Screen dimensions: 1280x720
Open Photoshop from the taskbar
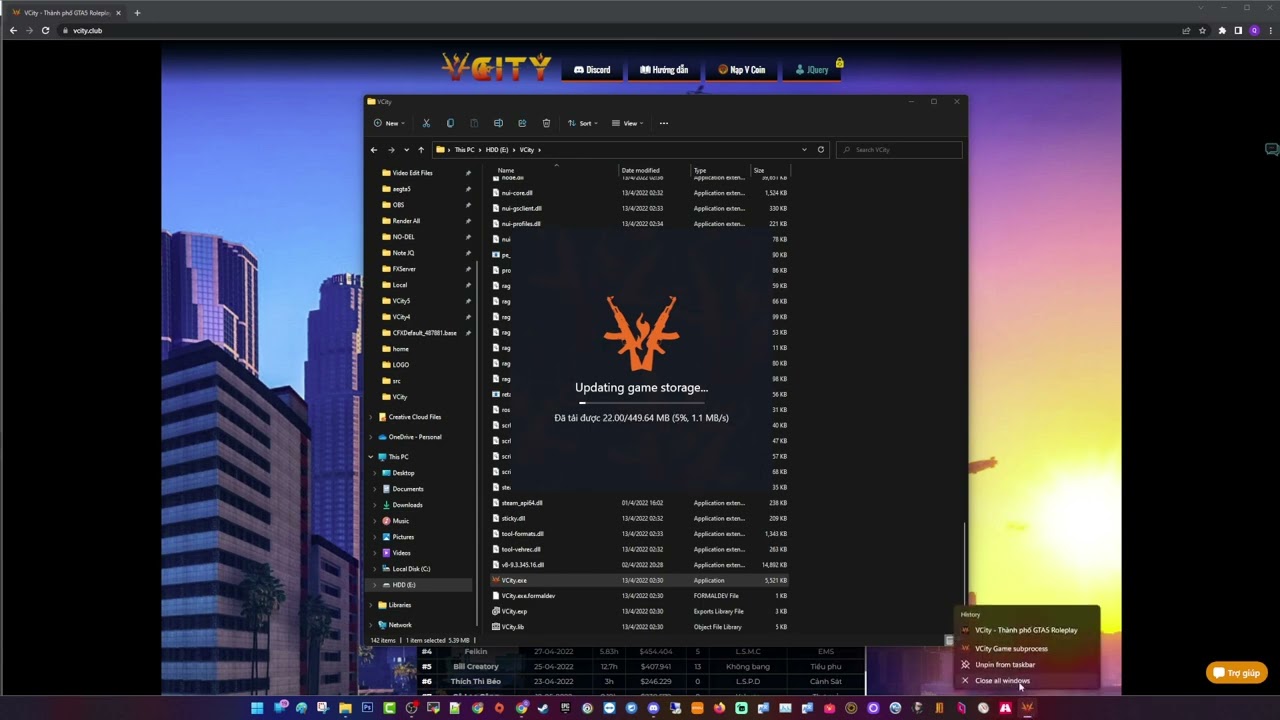point(367,708)
